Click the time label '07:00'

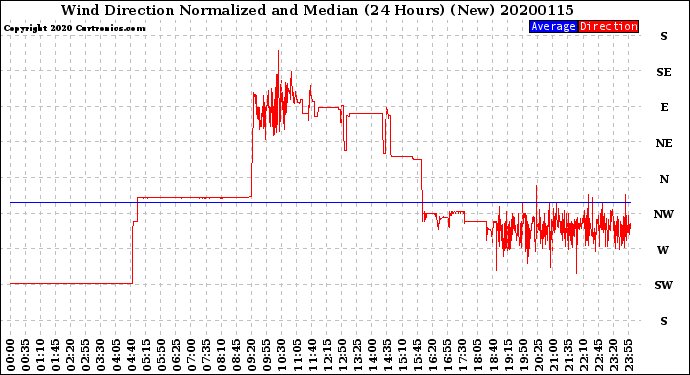tap(191, 355)
